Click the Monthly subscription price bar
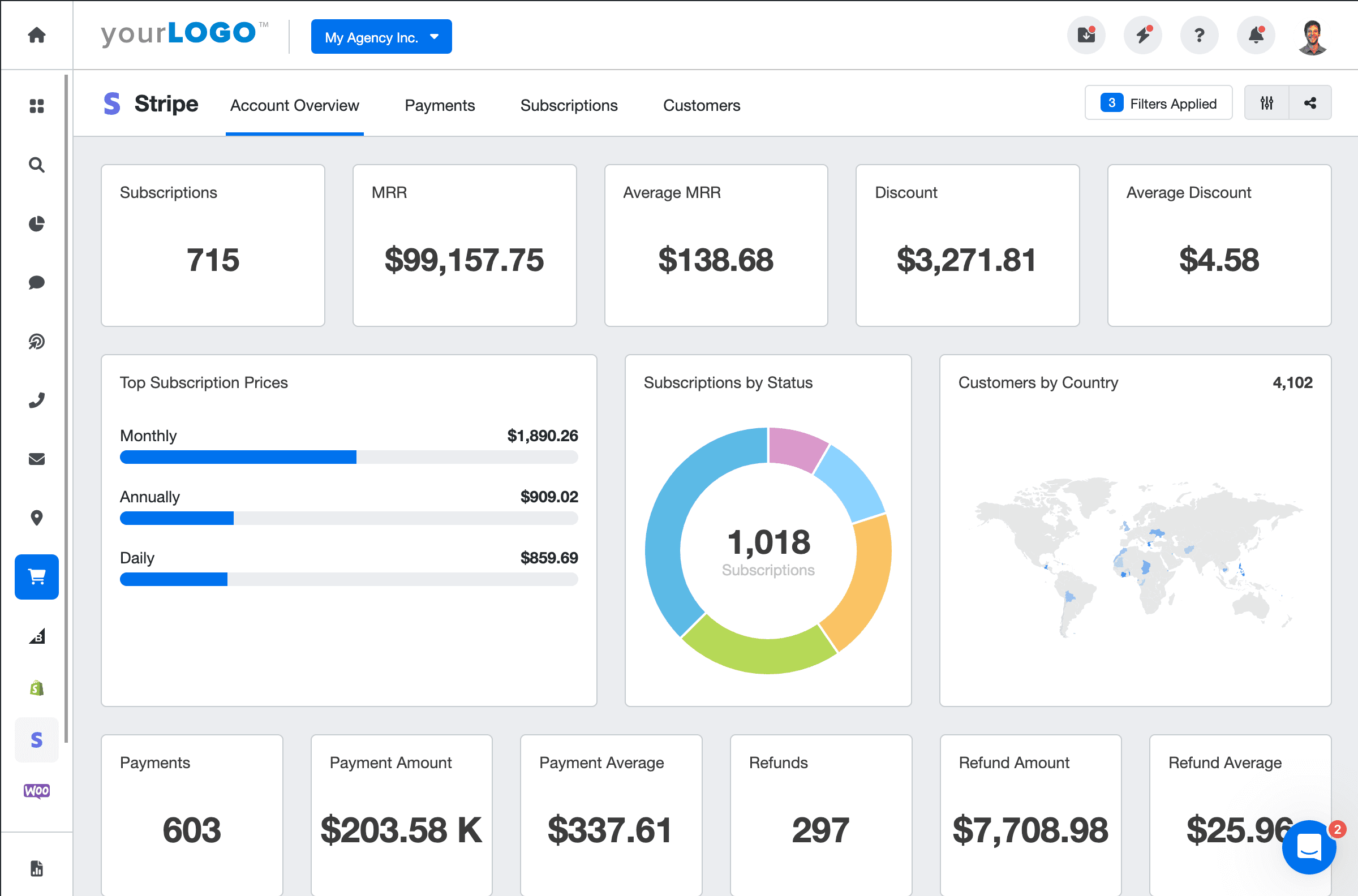The width and height of the screenshot is (1358, 896). point(238,457)
